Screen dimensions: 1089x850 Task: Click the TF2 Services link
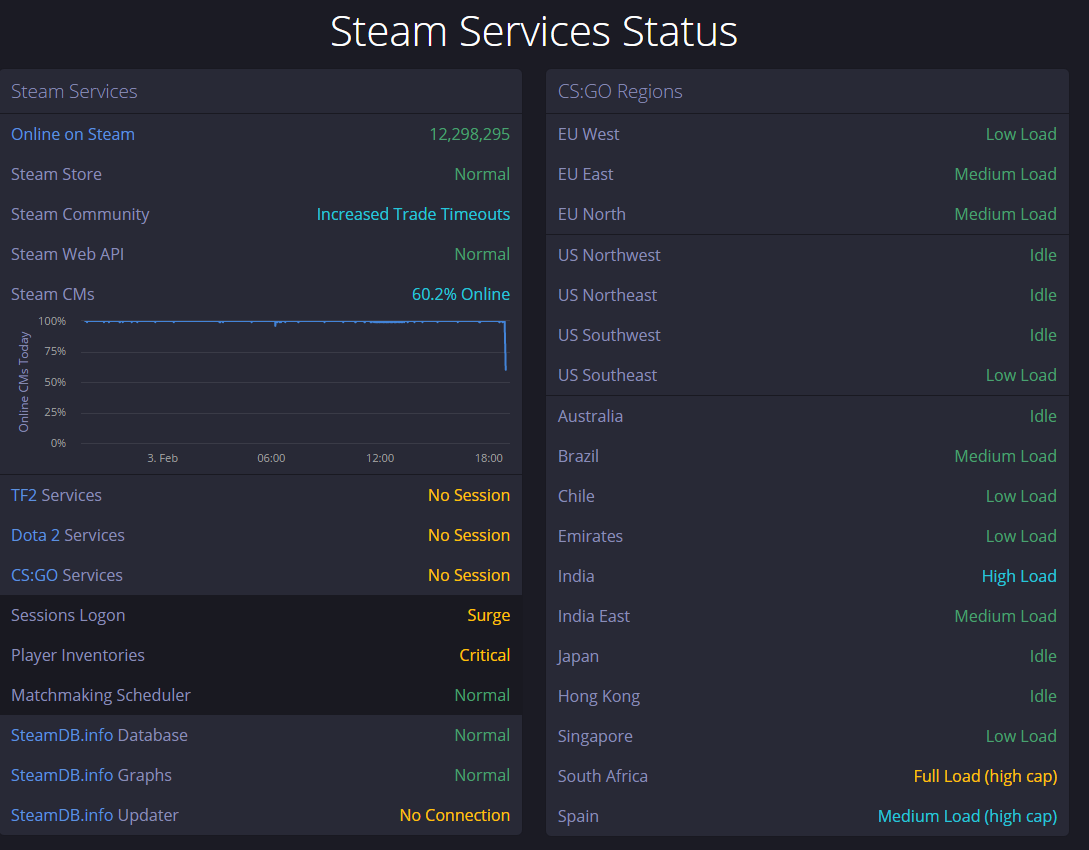(x=56, y=495)
